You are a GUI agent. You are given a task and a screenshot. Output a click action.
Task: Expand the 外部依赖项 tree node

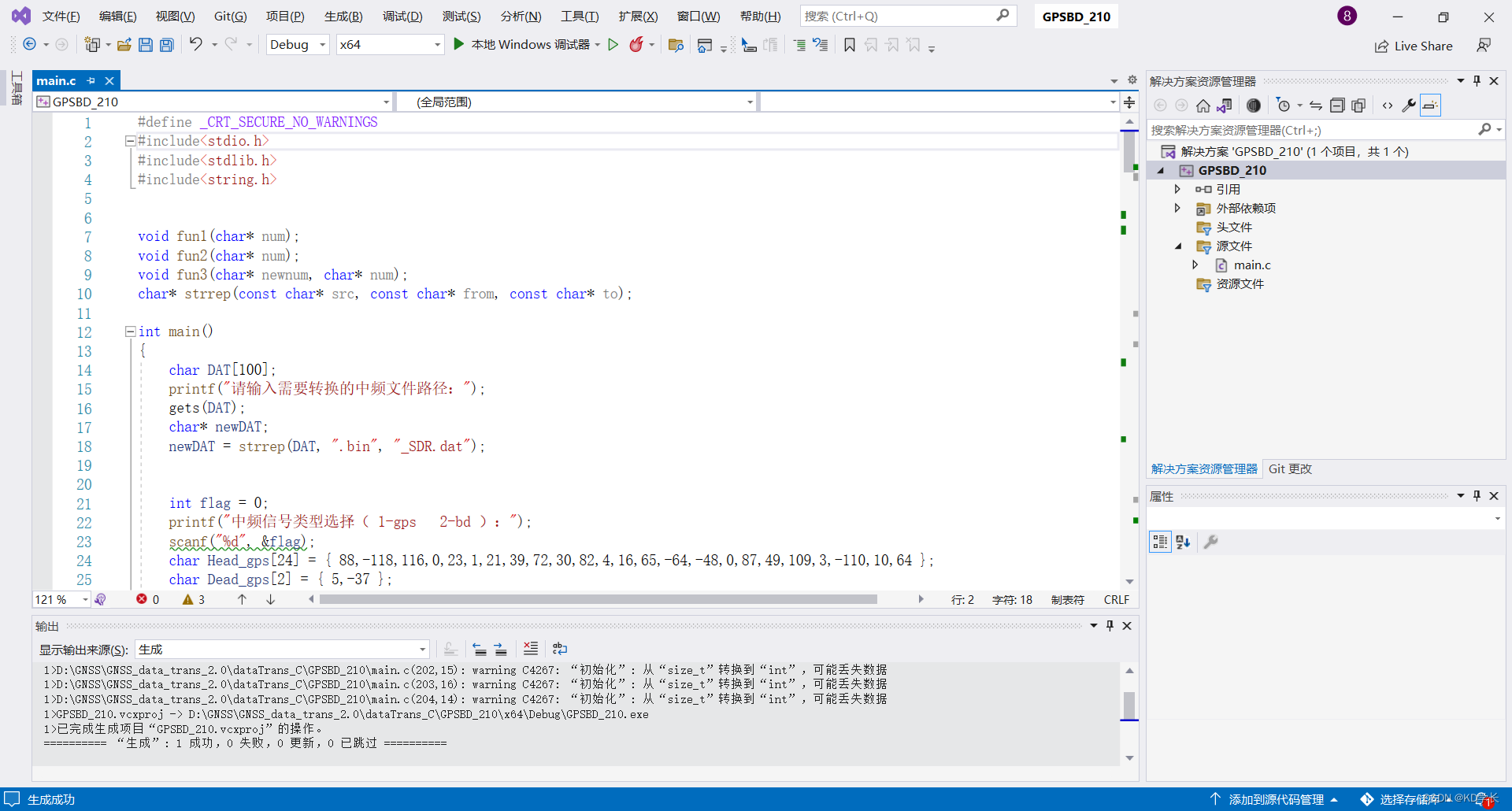1178,208
